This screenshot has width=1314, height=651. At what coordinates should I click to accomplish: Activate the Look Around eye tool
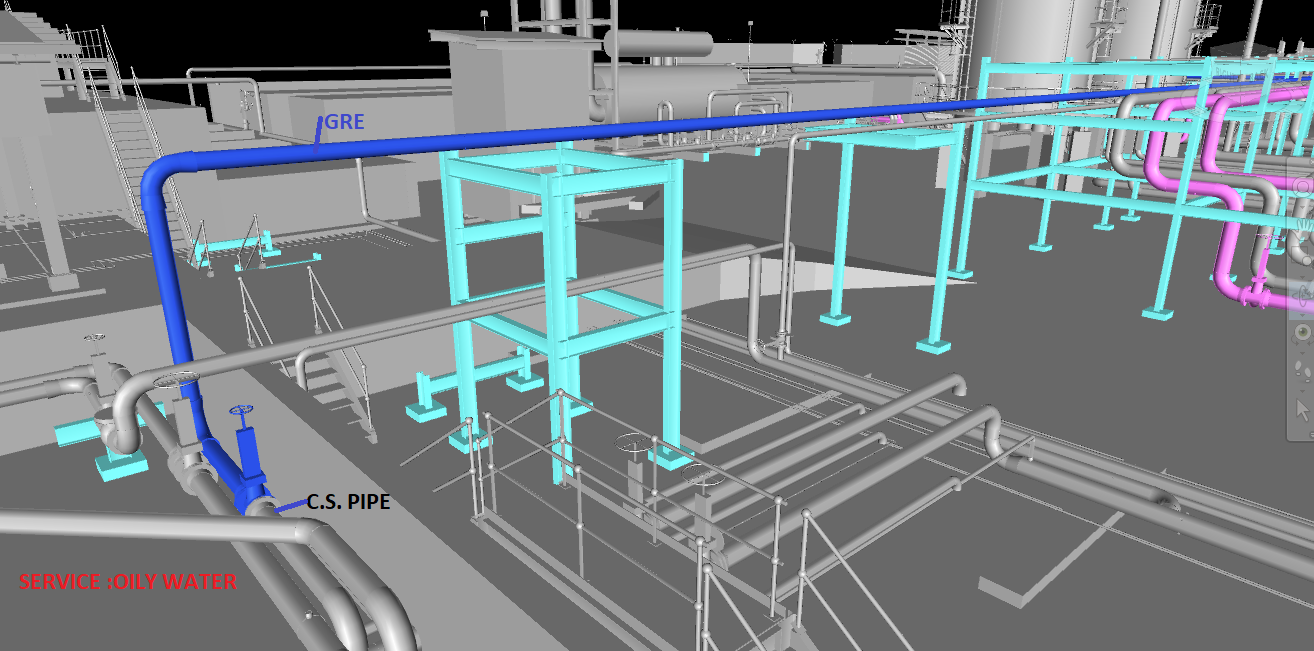click(1304, 331)
